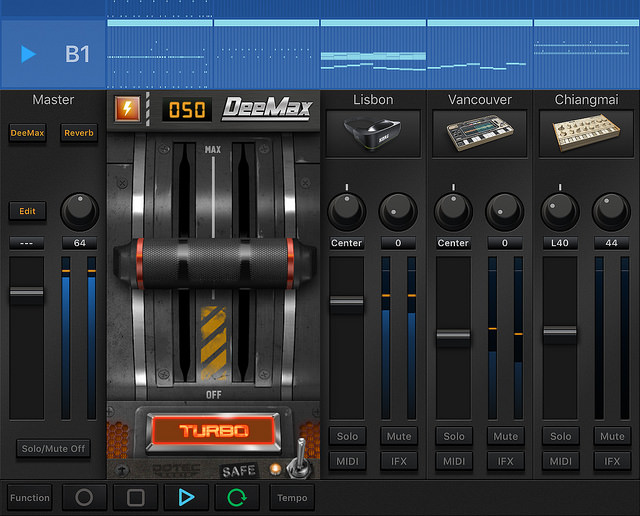Click the 050 DeeMax value display
The height and width of the screenshot is (516, 640).
click(x=187, y=109)
